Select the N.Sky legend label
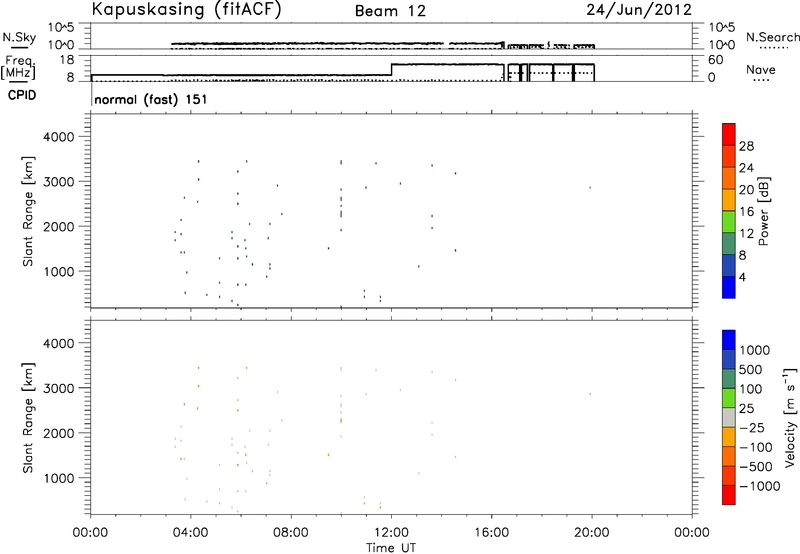Image resolution: width=800 pixels, height=554 pixels. click(19, 38)
